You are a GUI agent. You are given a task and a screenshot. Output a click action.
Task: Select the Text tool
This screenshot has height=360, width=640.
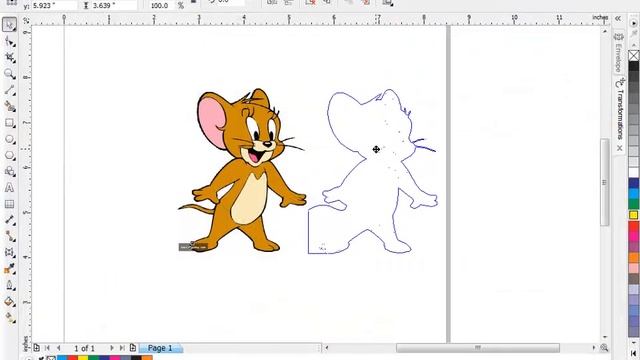[9, 188]
